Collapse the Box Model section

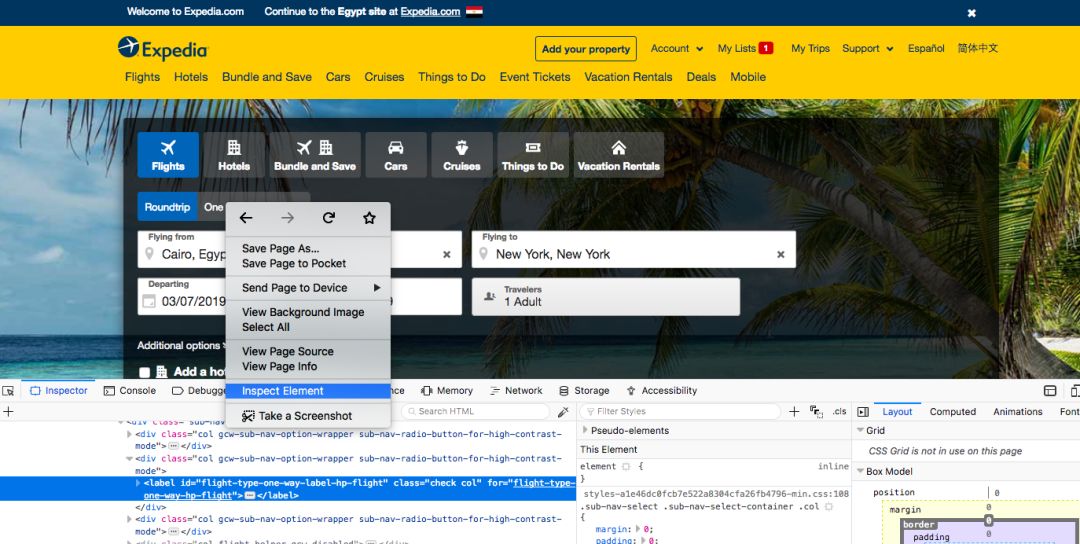(x=860, y=471)
